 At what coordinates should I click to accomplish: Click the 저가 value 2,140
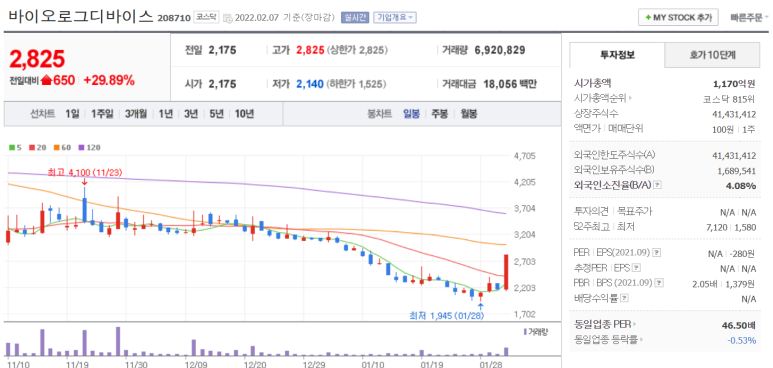[x=310, y=84]
